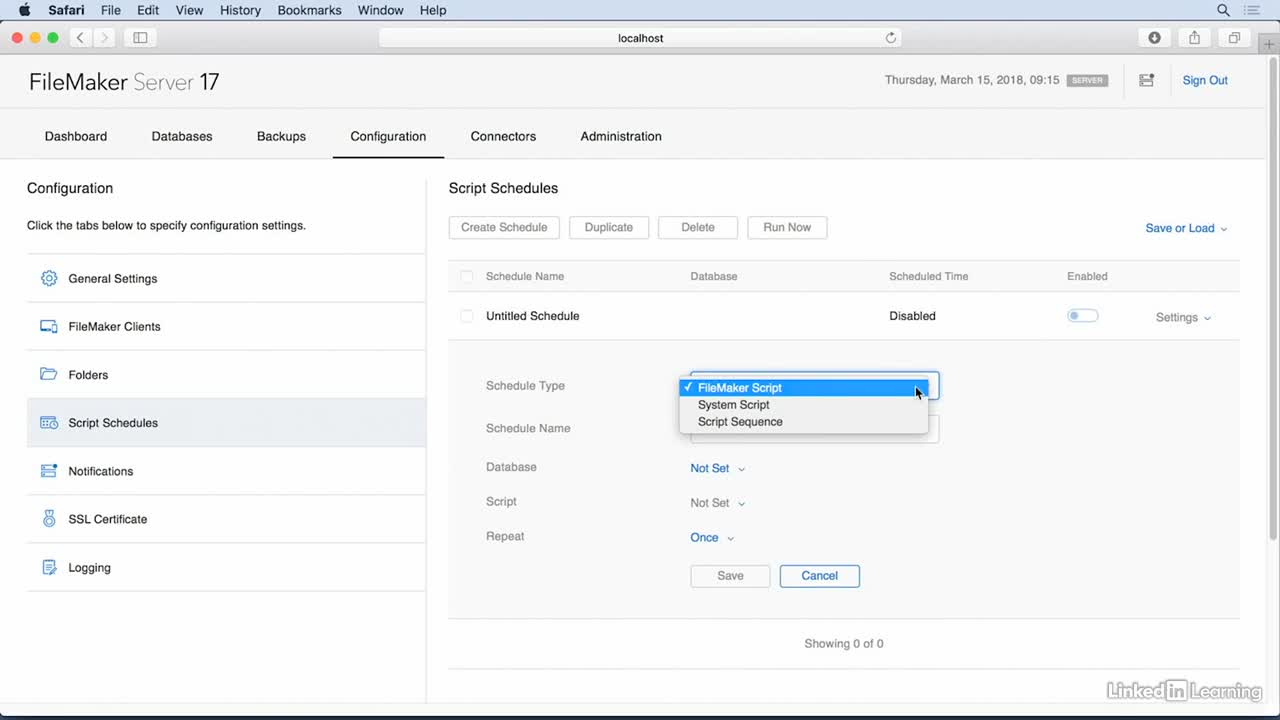
Task: Choose System Script from the dropdown list
Action: tap(804, 405)
